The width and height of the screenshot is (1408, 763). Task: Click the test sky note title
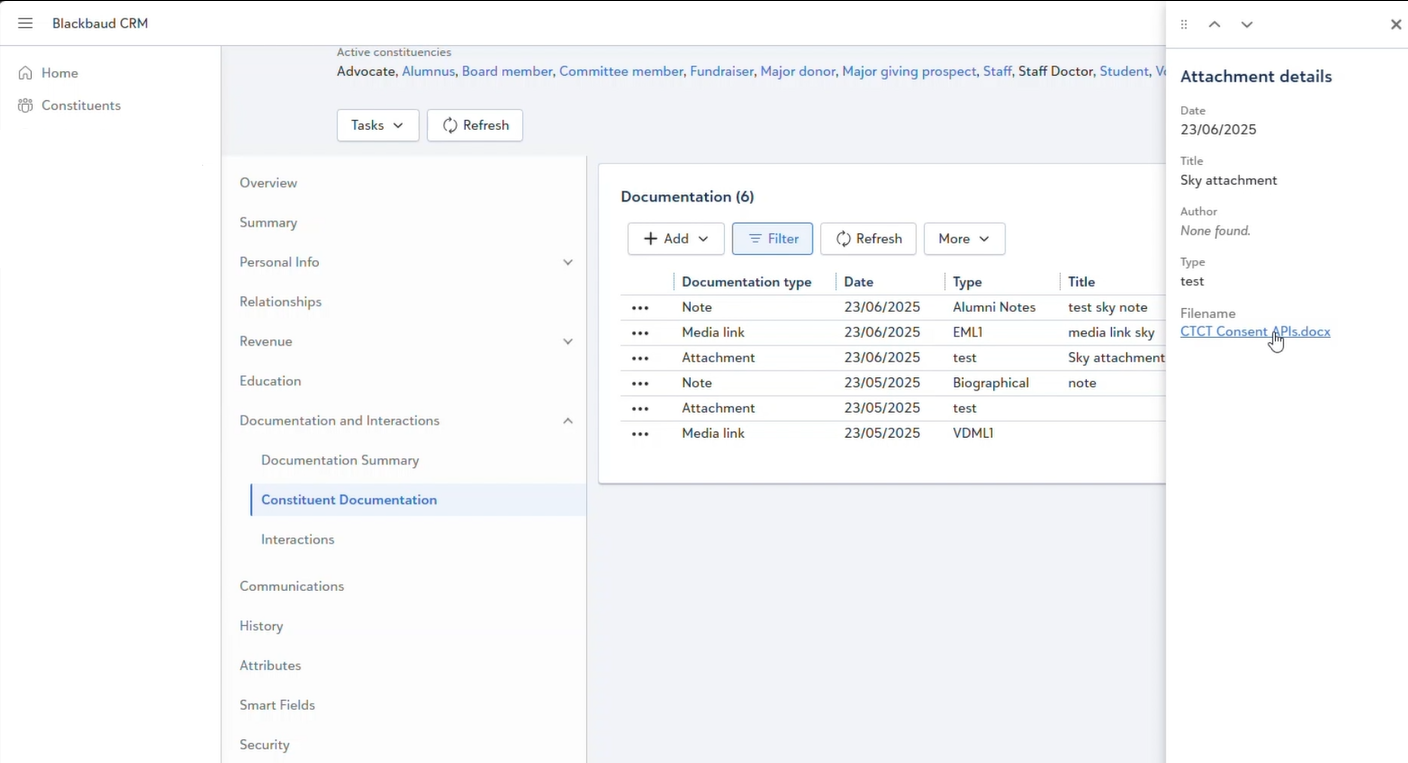pyautogui.click(x=1108, y=308)
